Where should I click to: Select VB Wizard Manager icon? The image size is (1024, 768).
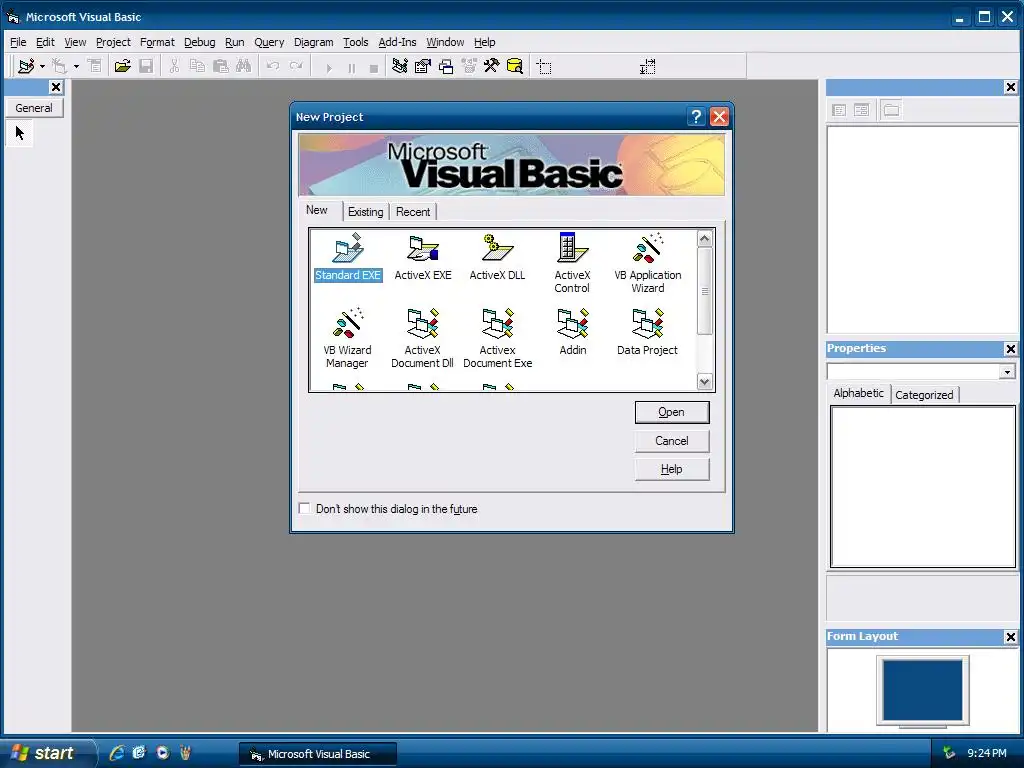[x=347, y=338]
